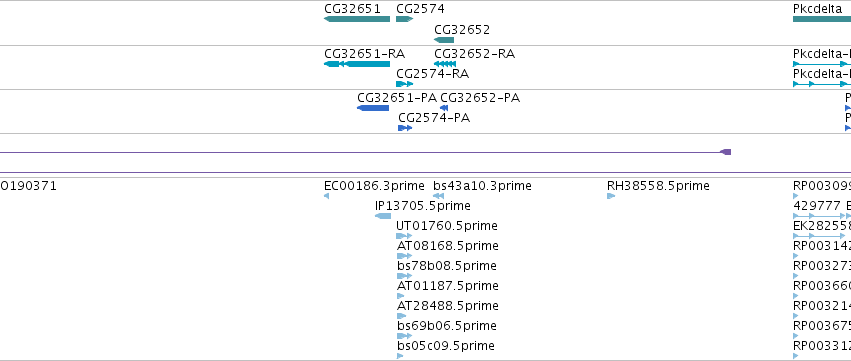Select the CG2574-RA transcript glyph

click(404, 84)
